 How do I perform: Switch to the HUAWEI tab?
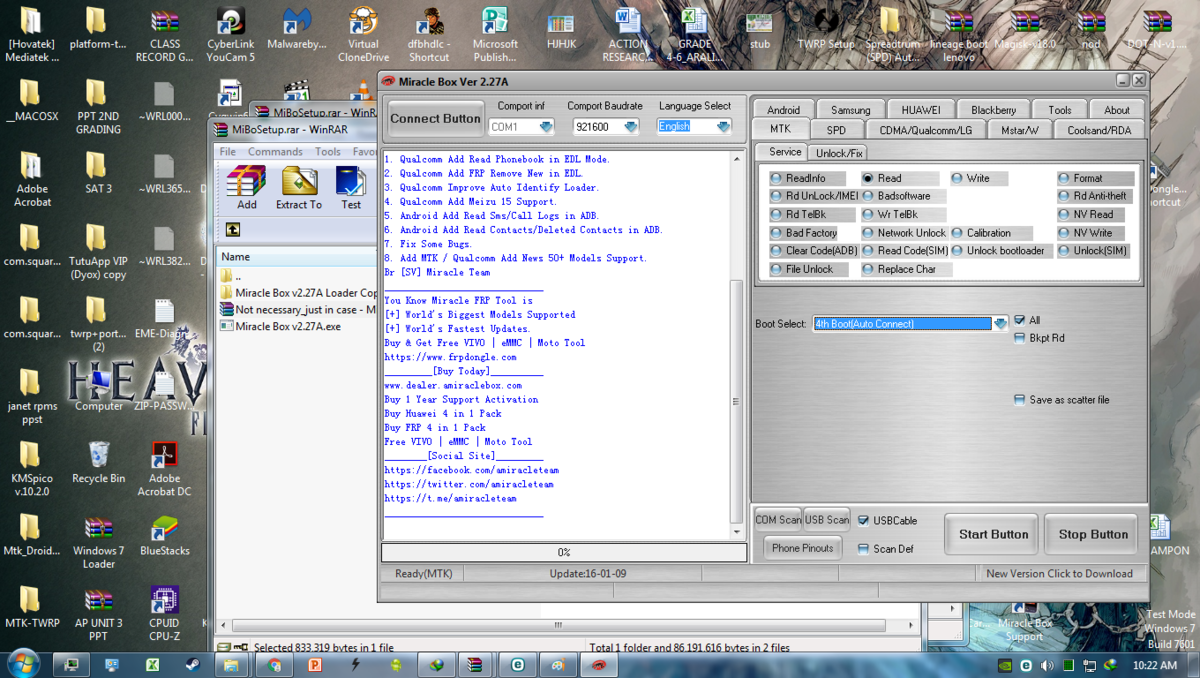[920, 110]
